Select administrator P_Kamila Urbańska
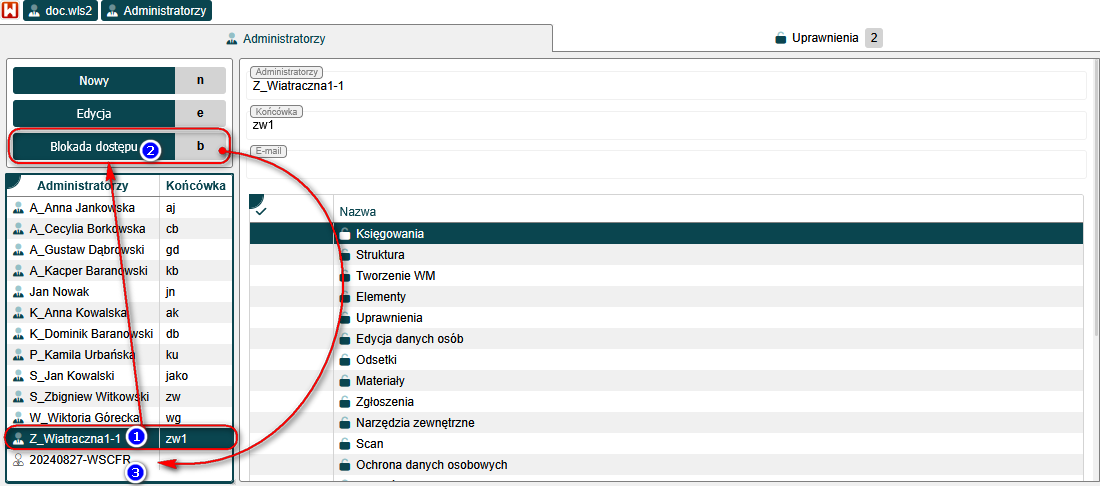This screenshot has height=486, width=1100. coord(119,355)
